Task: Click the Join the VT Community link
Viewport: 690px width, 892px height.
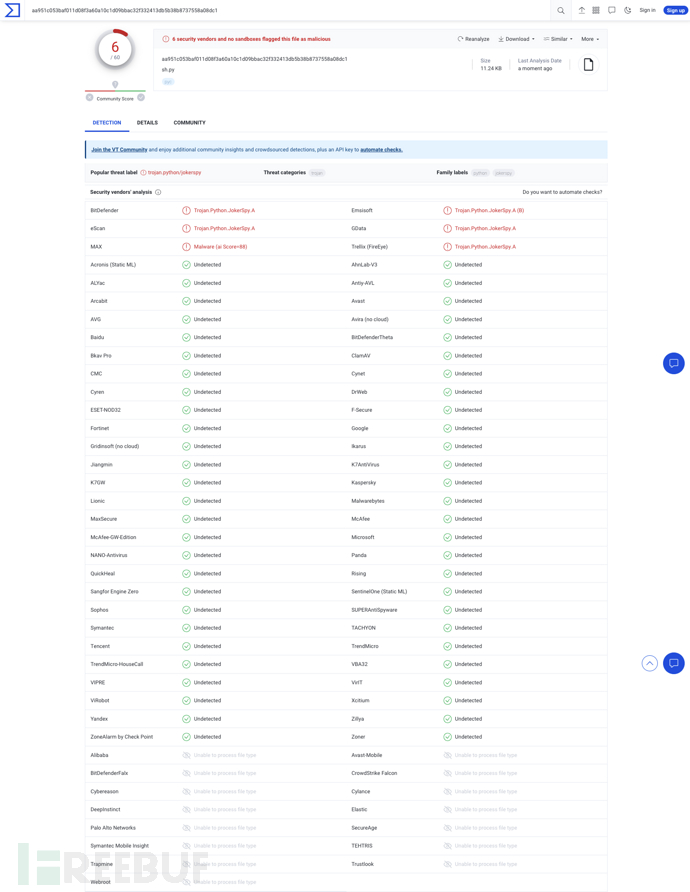Action: (x=117, y=148)
